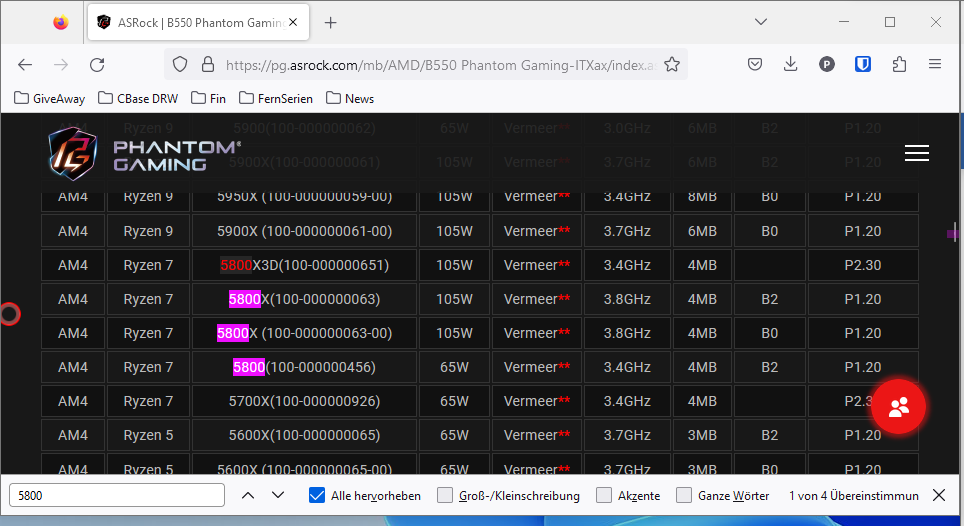Open Firefox application menu
Image resolution: width=964 pixels, height=526 pixels.
click(x=935, y=64)
